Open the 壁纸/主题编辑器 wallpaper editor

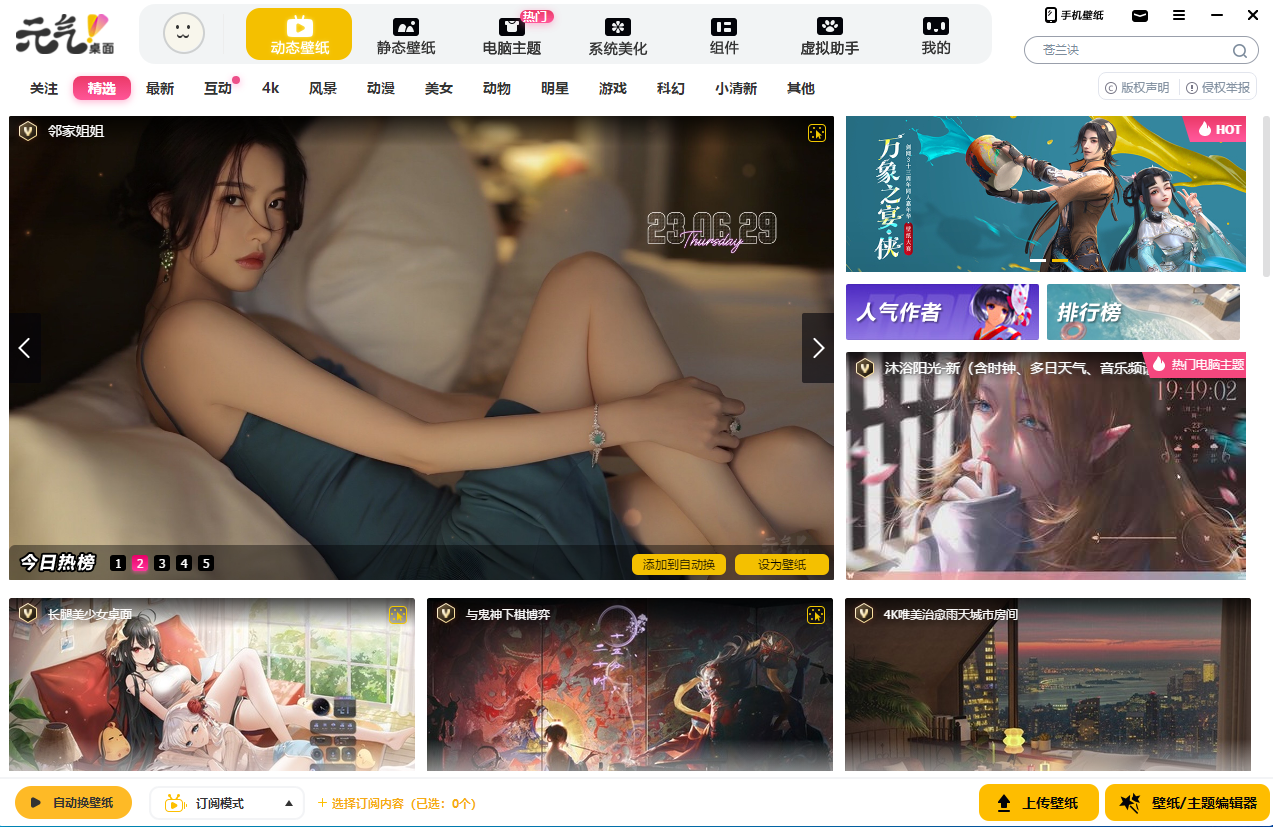[x=1187, y=802]
